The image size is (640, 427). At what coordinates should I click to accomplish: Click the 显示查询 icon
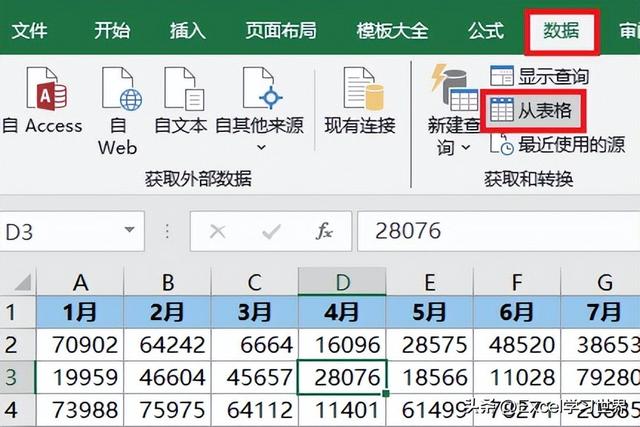coord(538,75)
